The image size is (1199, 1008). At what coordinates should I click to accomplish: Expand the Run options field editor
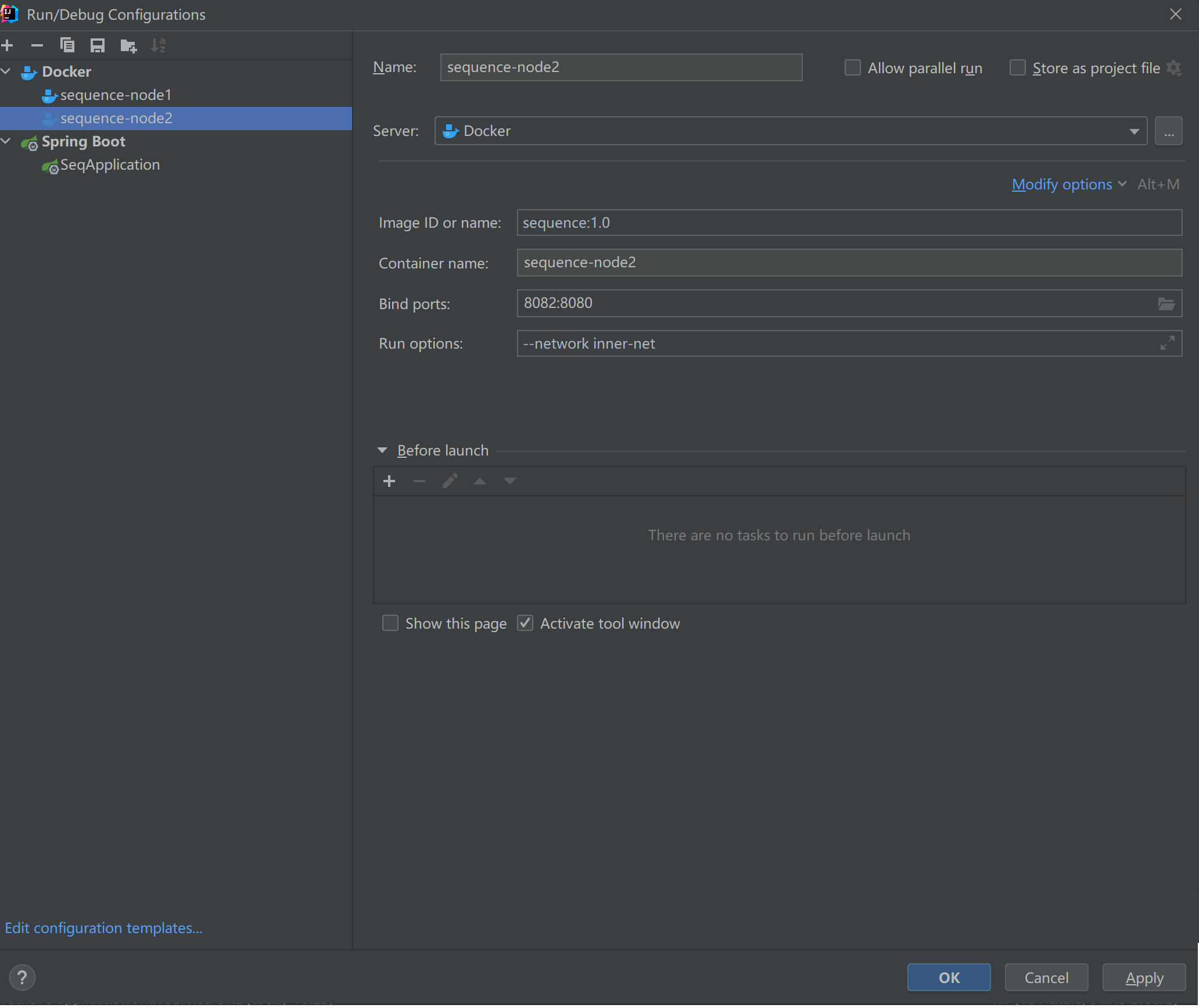coord(1167,343)
